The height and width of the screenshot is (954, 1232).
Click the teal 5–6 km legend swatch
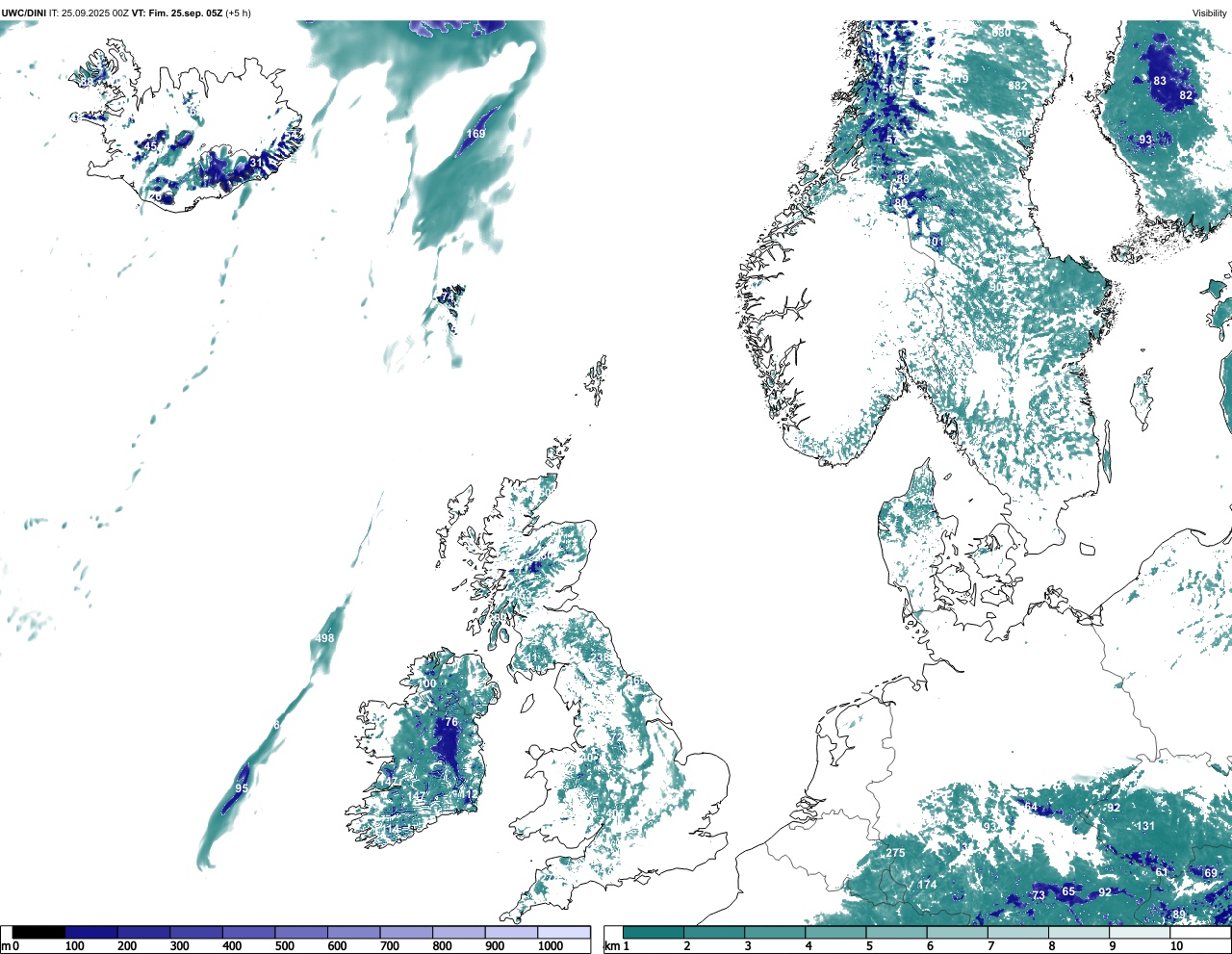[x=896, y=933]
